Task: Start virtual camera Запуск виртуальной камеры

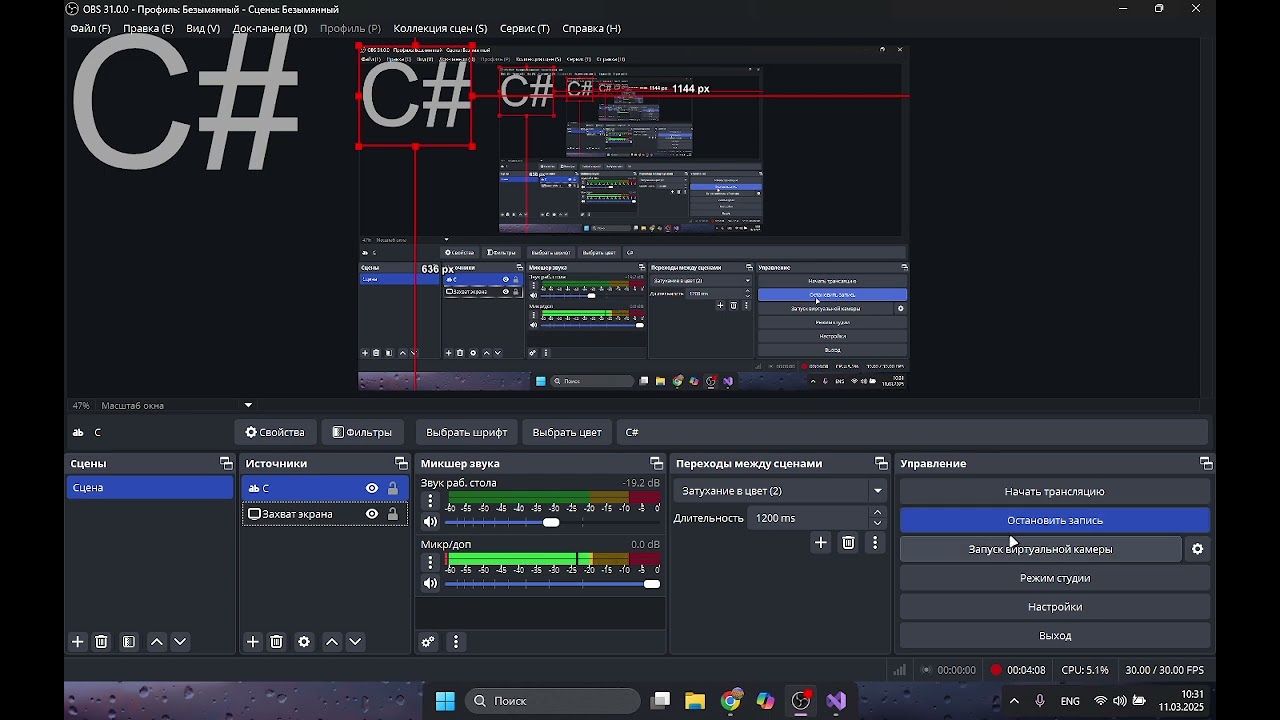Action: [x=1040, y=549]
